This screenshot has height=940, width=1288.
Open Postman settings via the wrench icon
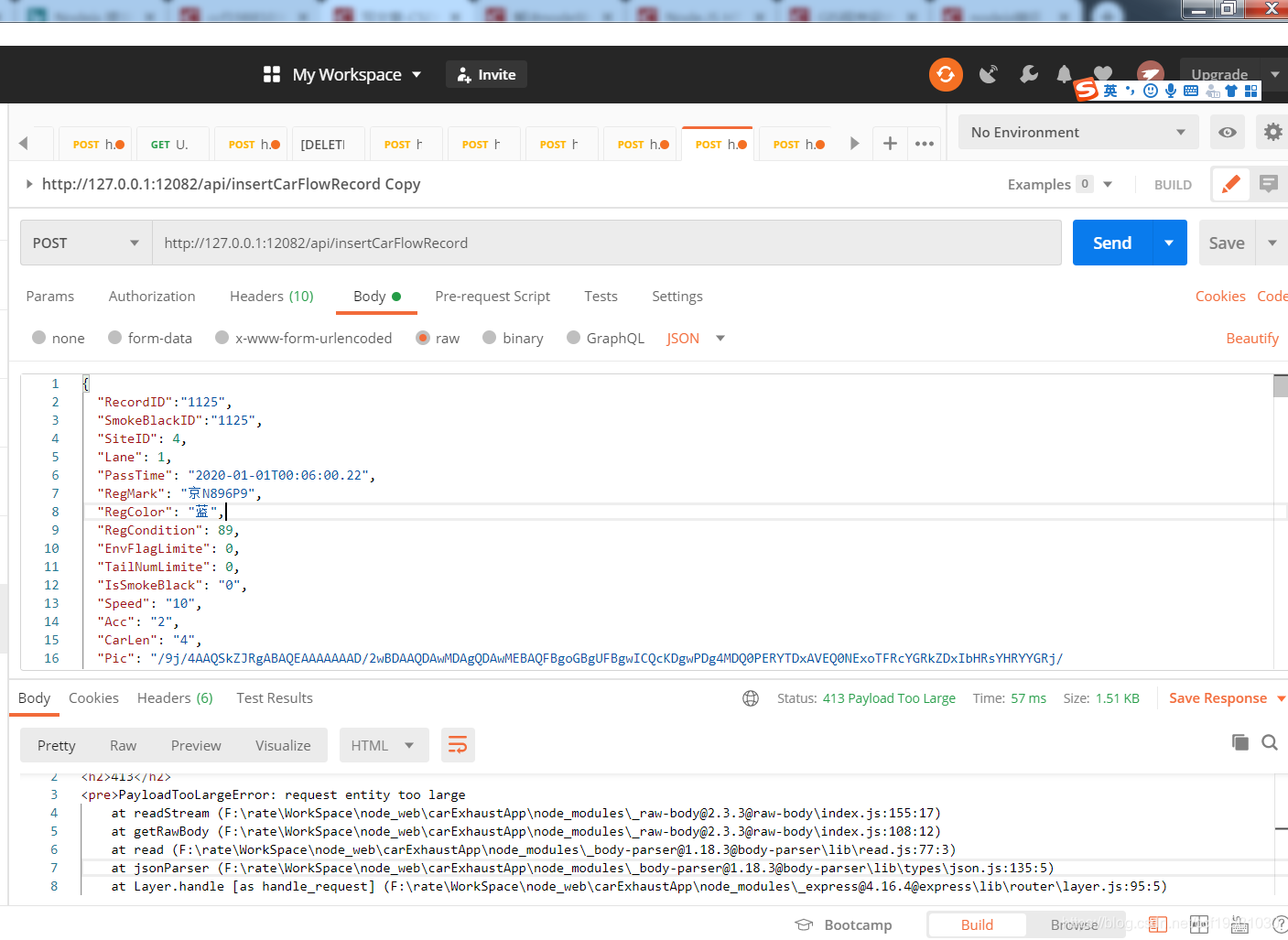[x=1028, y=74]
